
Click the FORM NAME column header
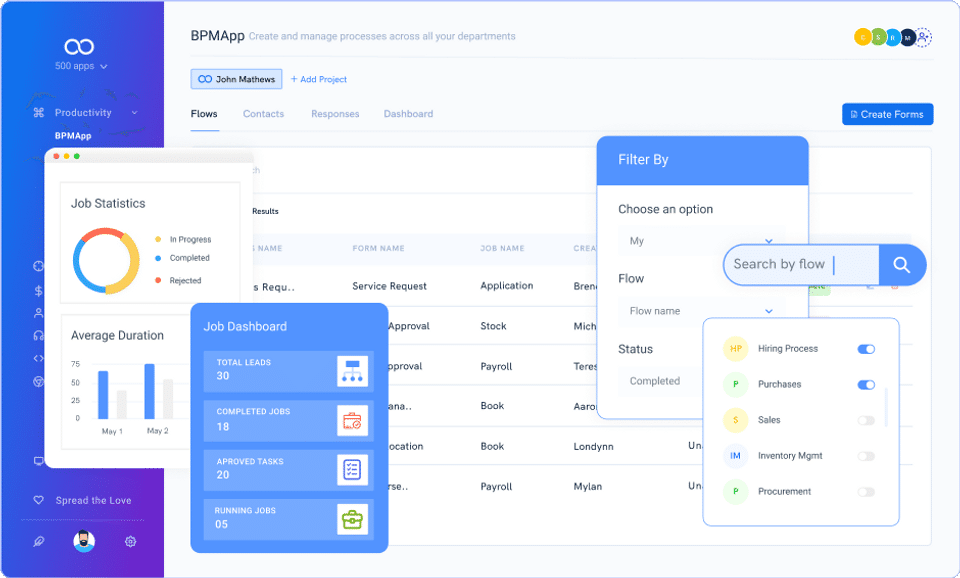pyautogui.click(x=378, y=249)
